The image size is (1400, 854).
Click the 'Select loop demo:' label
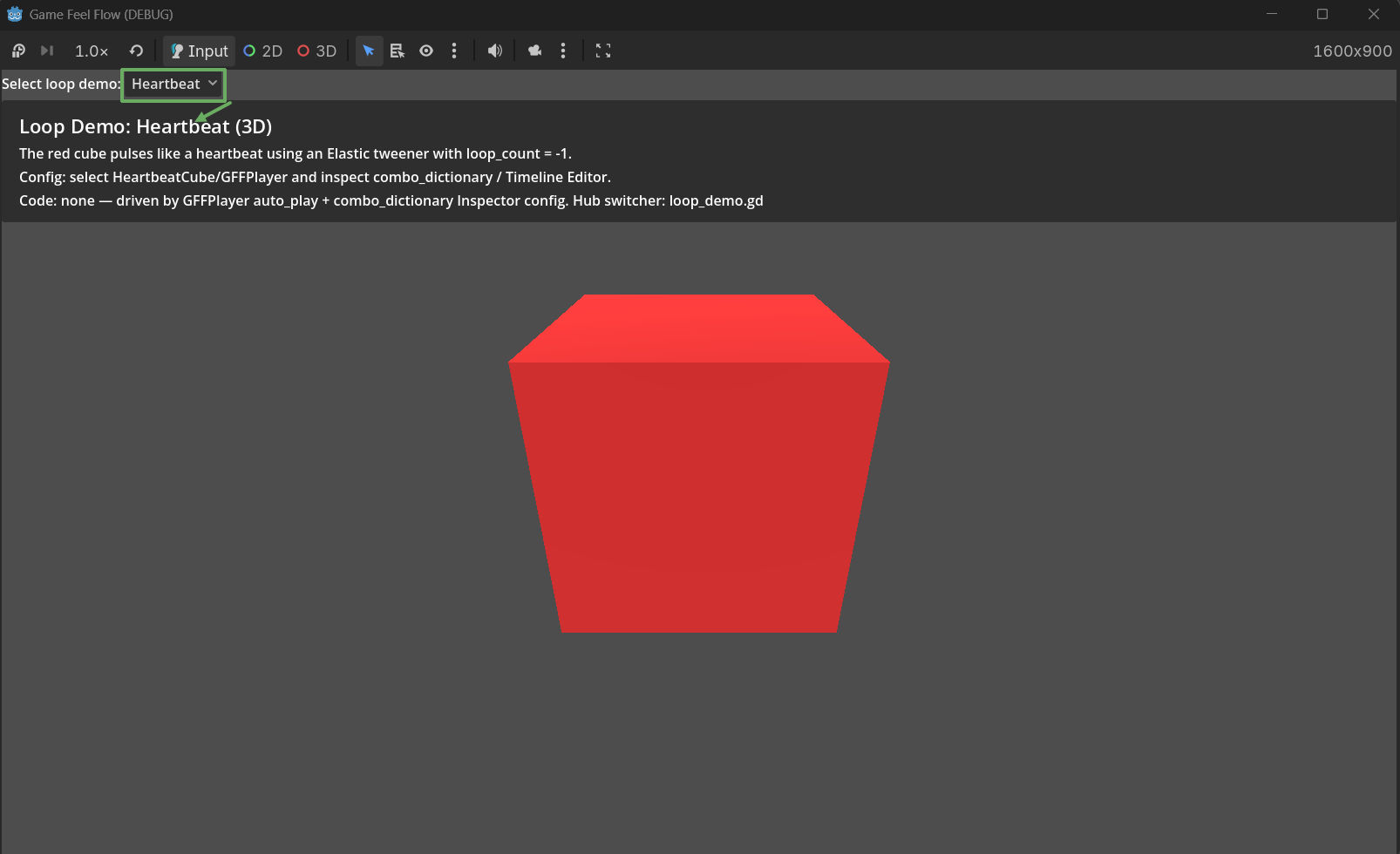coord(61,84)
